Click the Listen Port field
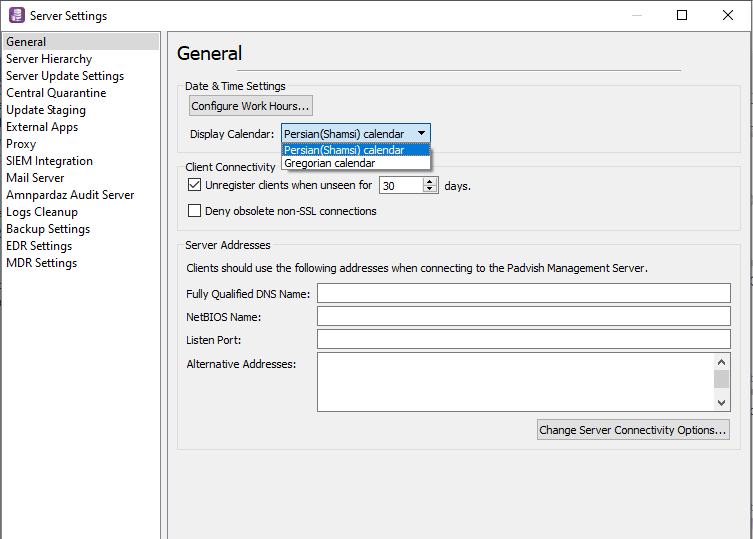Viewport: 753px width, 539px height. (523, 339)
